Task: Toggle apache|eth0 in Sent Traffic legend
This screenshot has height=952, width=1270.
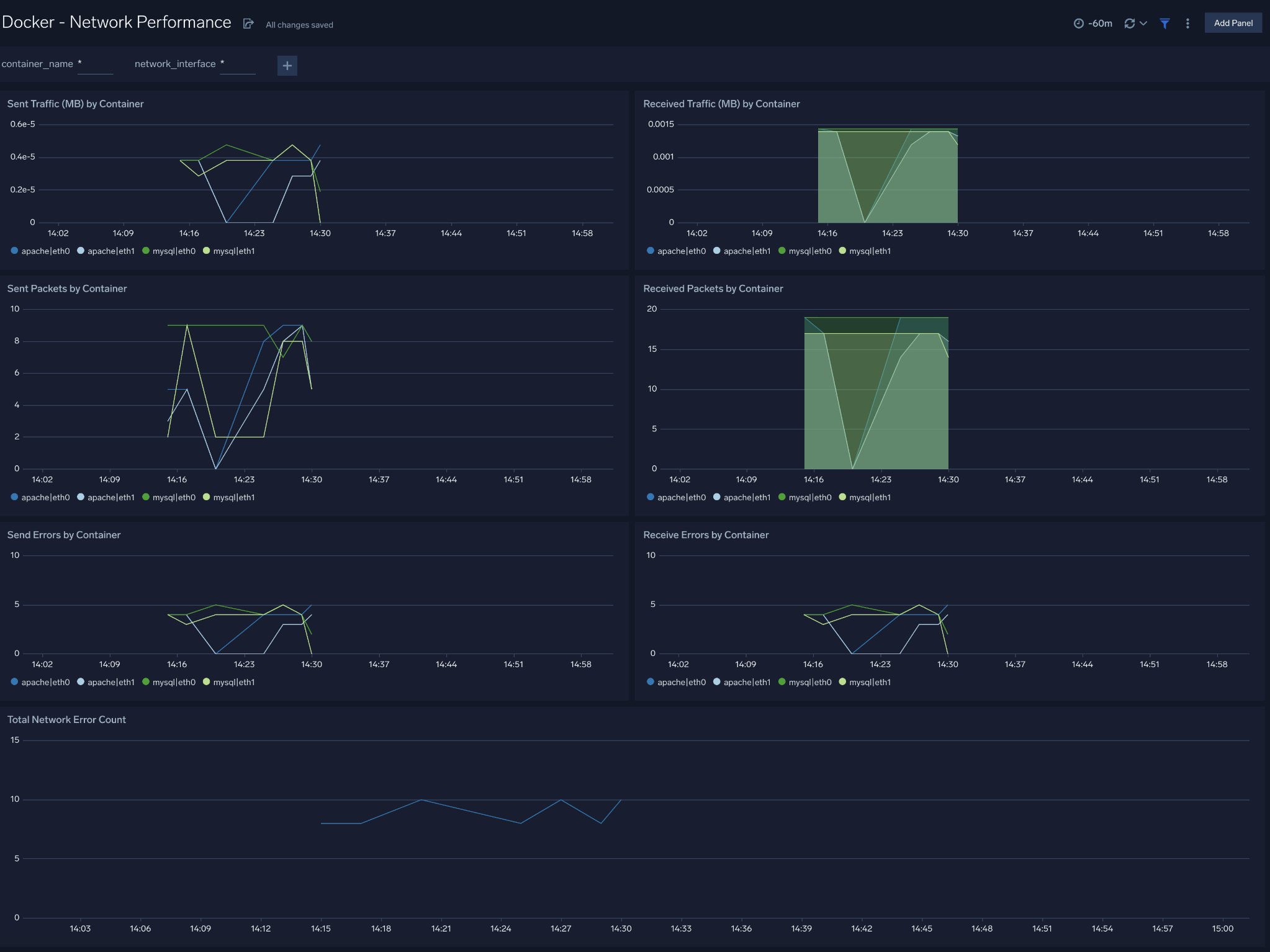Action: (45, 251)
